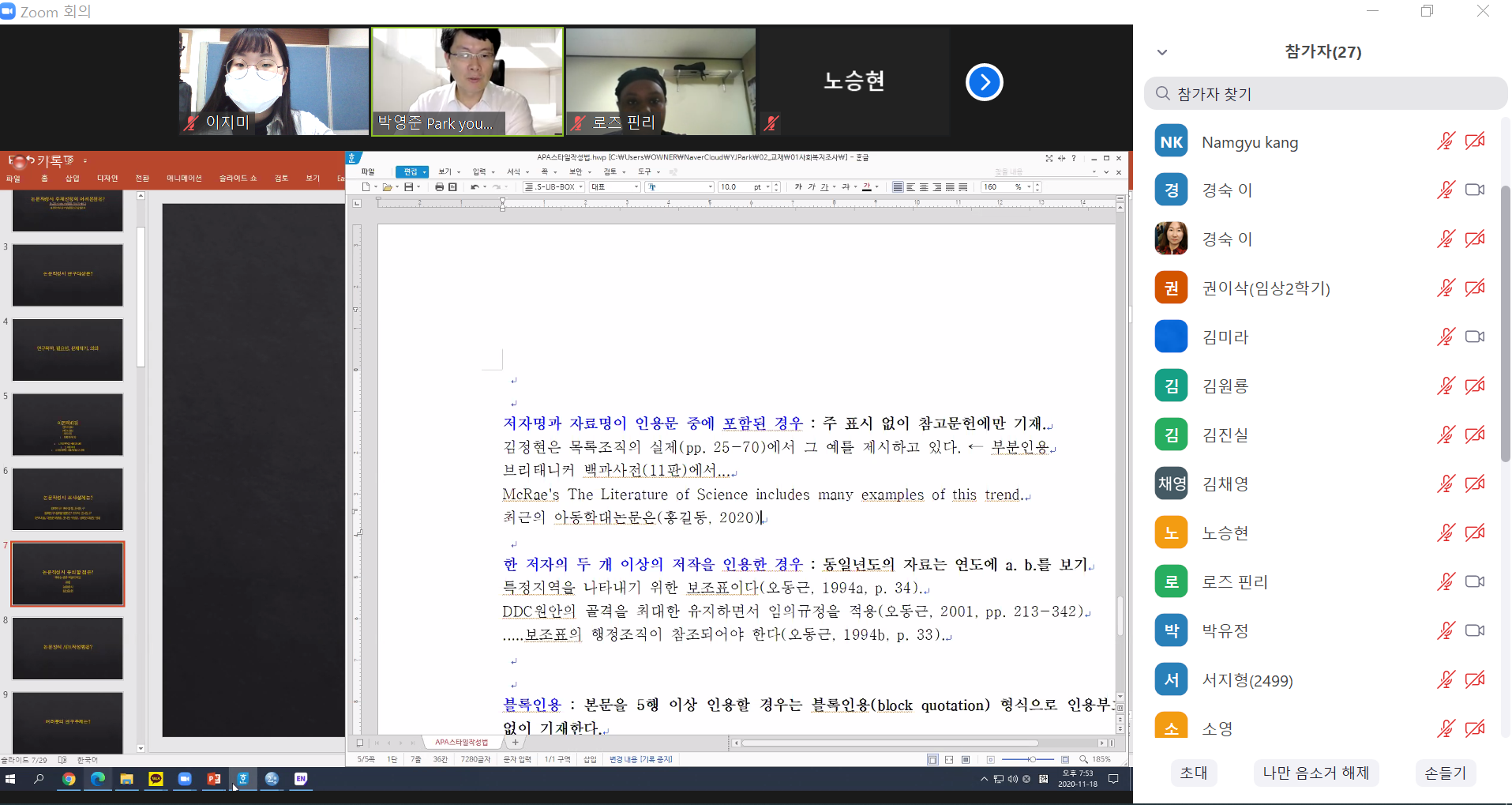This screenshot has height=805, width=1512.
Task: Open the S-LIB-BOX style dropdown
Action: (x=581, y=187)
